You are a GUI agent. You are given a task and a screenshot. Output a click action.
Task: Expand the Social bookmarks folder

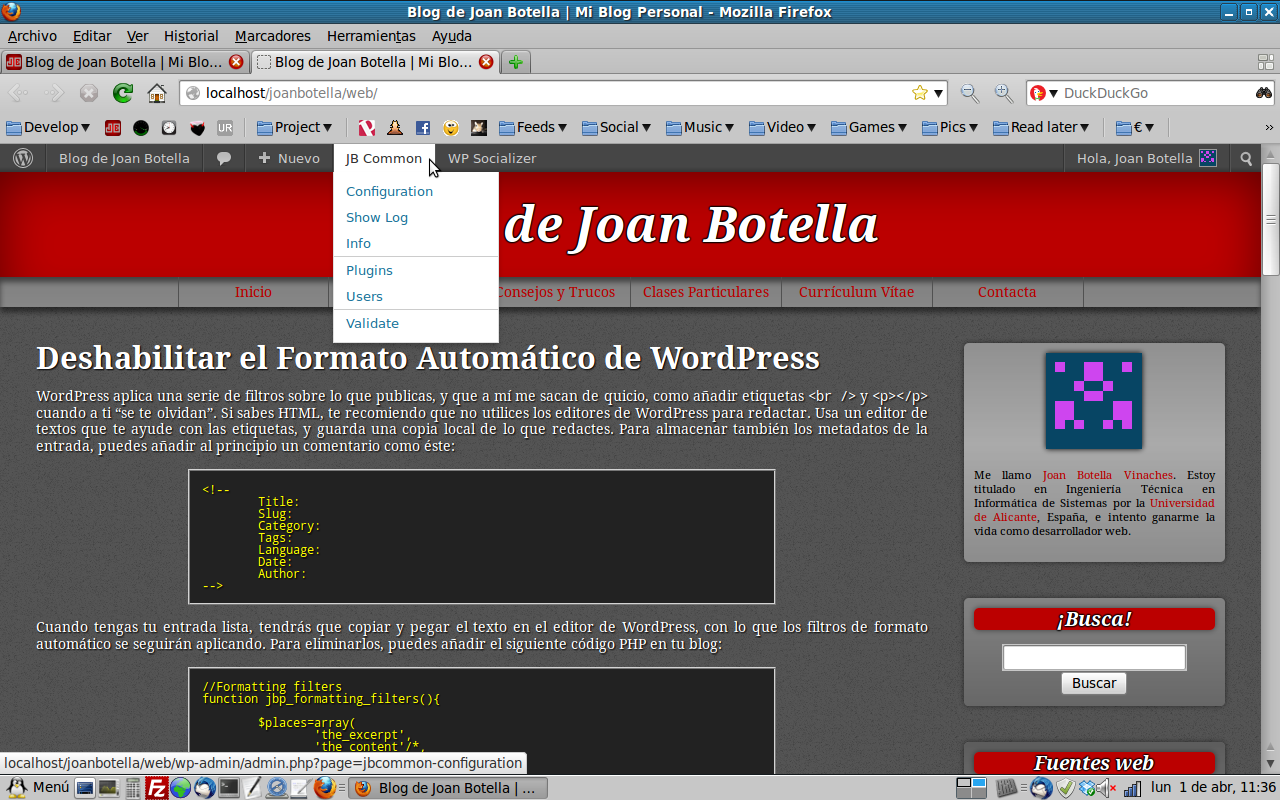pos(616,127)
